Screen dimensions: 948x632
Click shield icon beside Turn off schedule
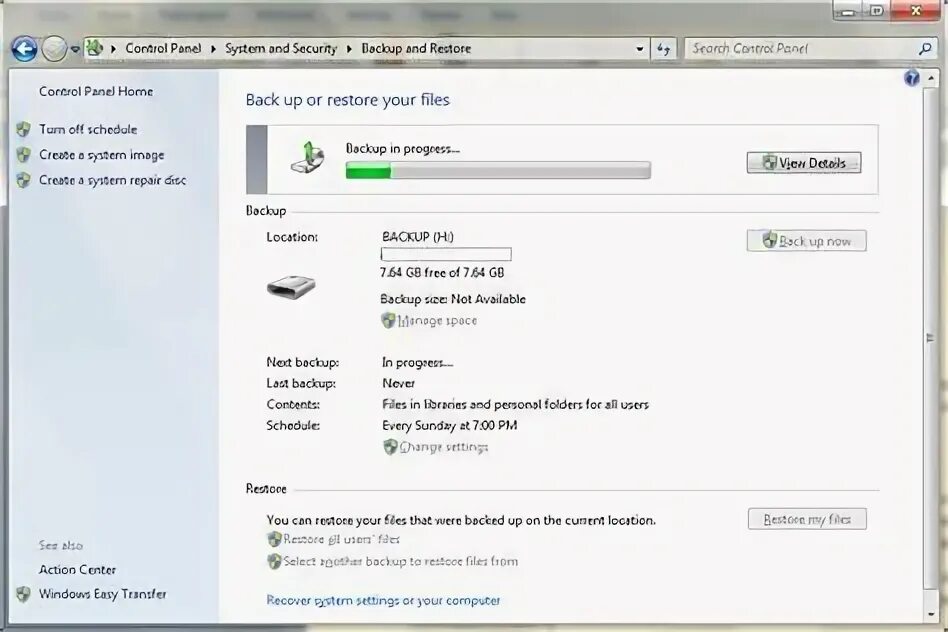(24, 129)
